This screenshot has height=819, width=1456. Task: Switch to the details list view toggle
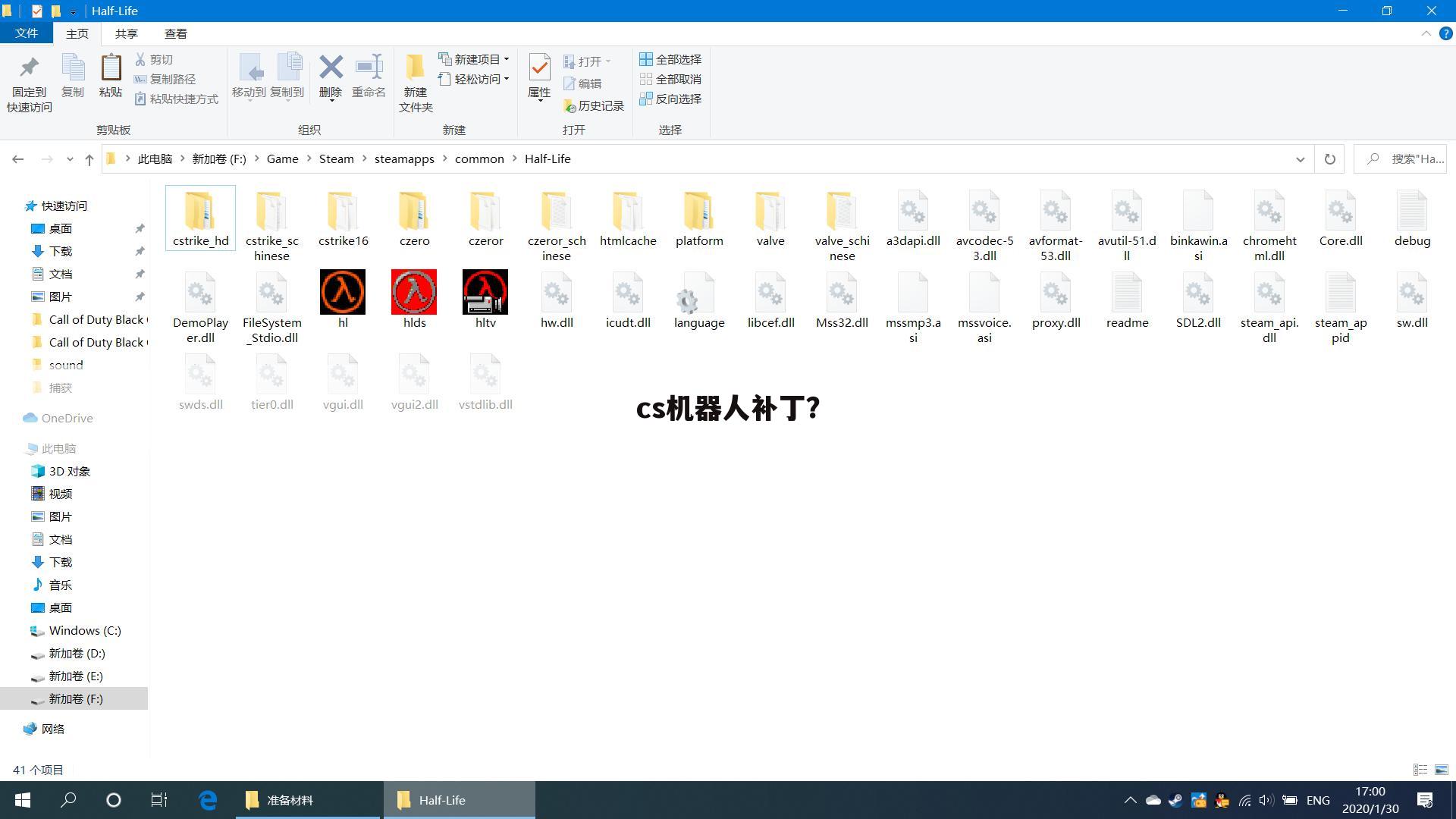point(1420,770)
